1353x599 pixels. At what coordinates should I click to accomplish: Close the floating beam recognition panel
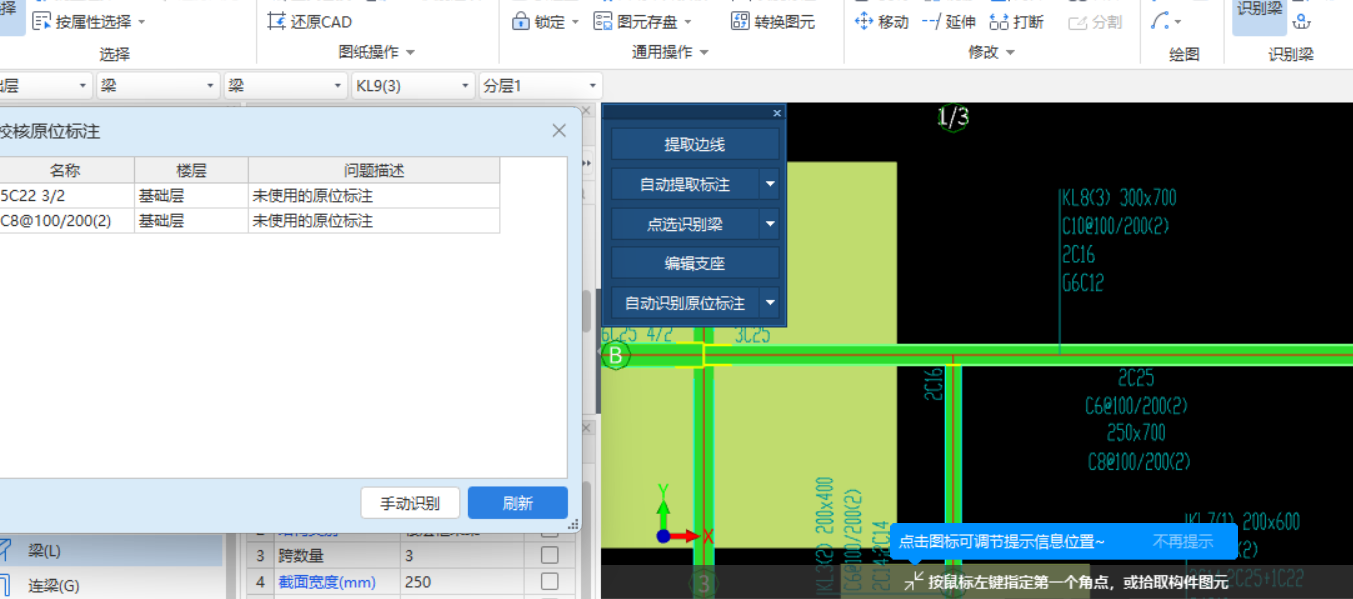(777, 113)
